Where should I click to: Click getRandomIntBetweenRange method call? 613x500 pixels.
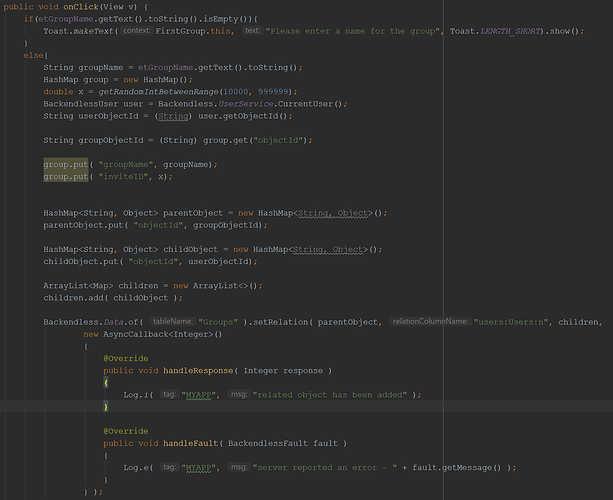tap(158, 91)
